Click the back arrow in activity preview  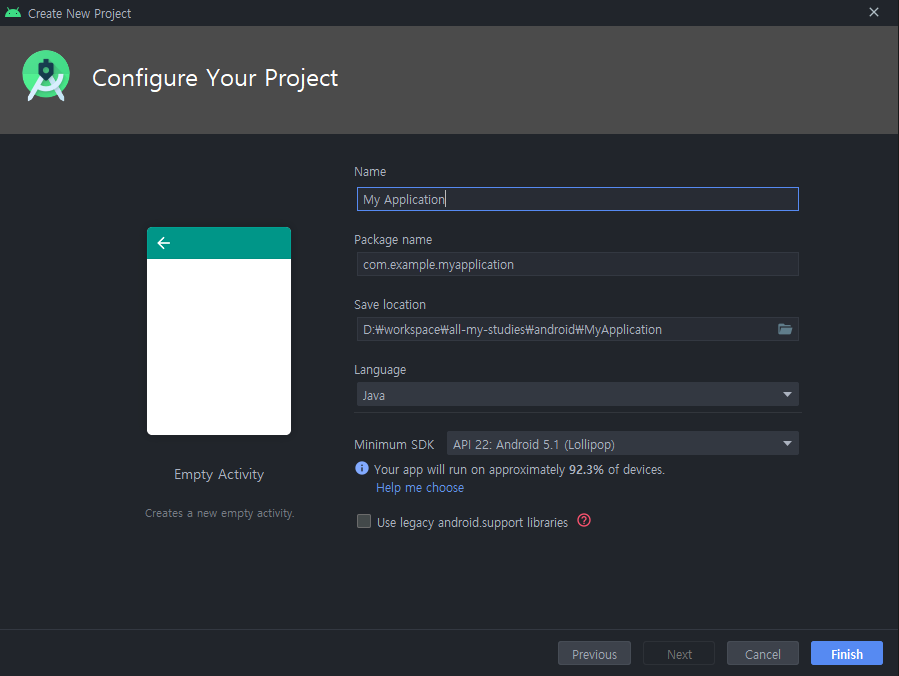164,243
